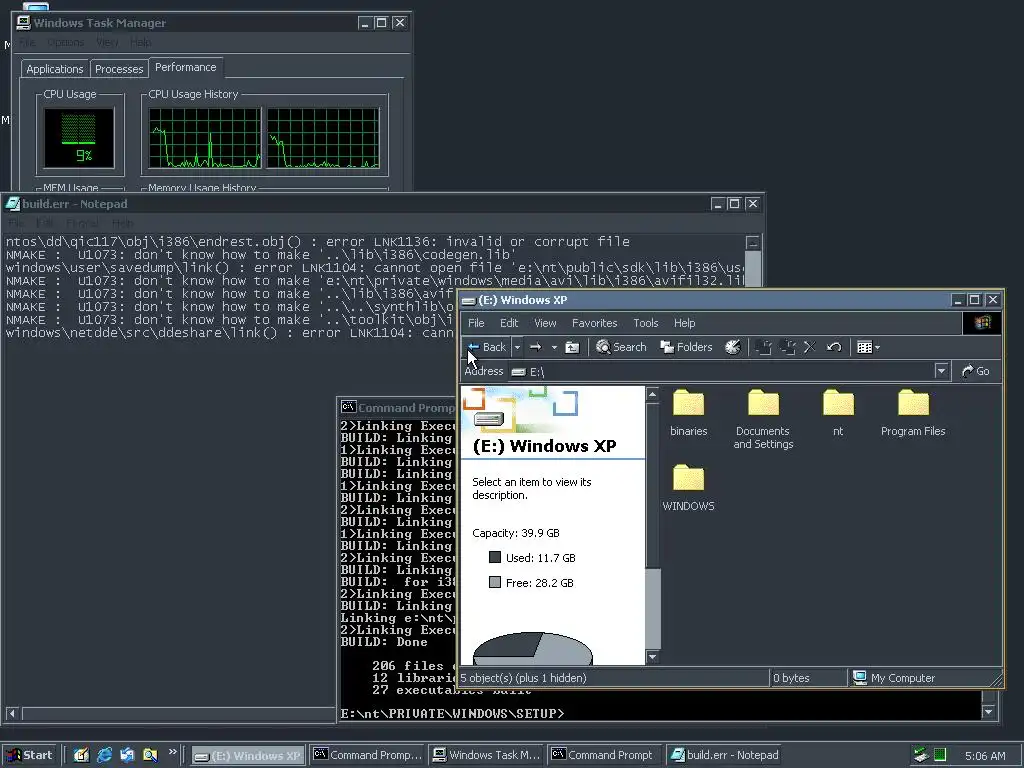Click the drive icon in the address bar
This screenshot has height=768, width=1024.
519,372
